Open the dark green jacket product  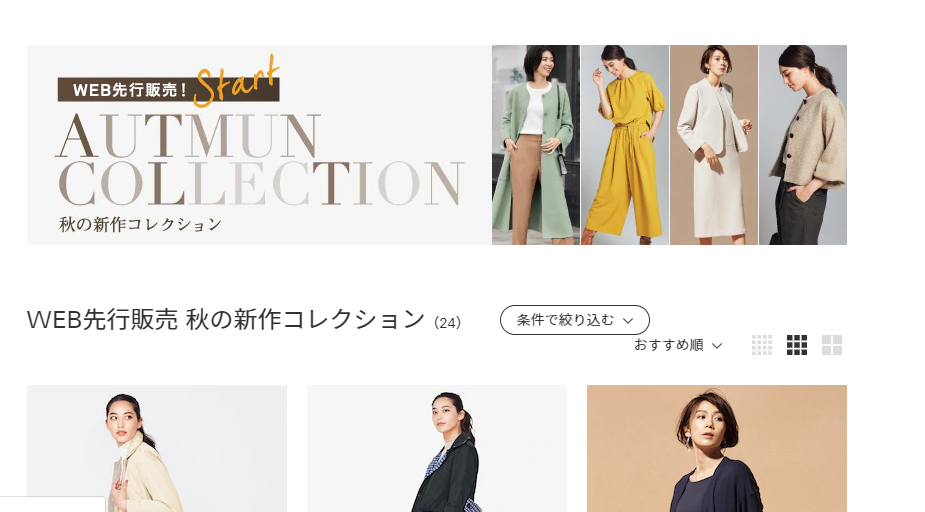click(437, 448)
